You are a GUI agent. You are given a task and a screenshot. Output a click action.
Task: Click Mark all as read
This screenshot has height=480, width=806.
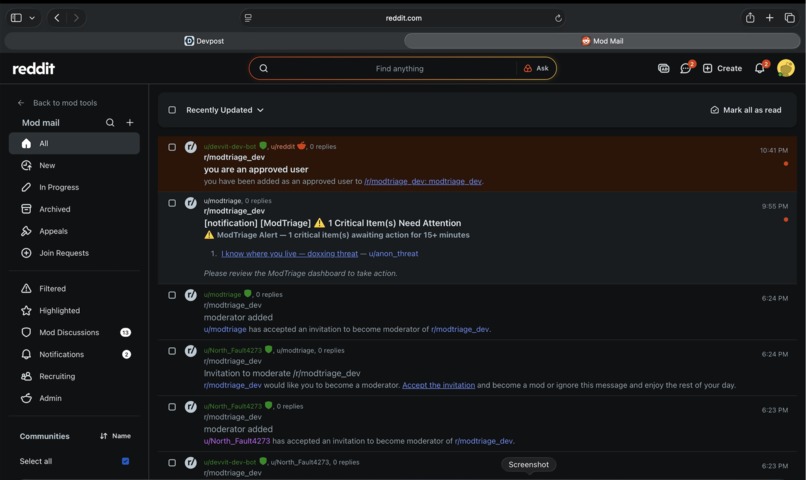coord(746,110)
